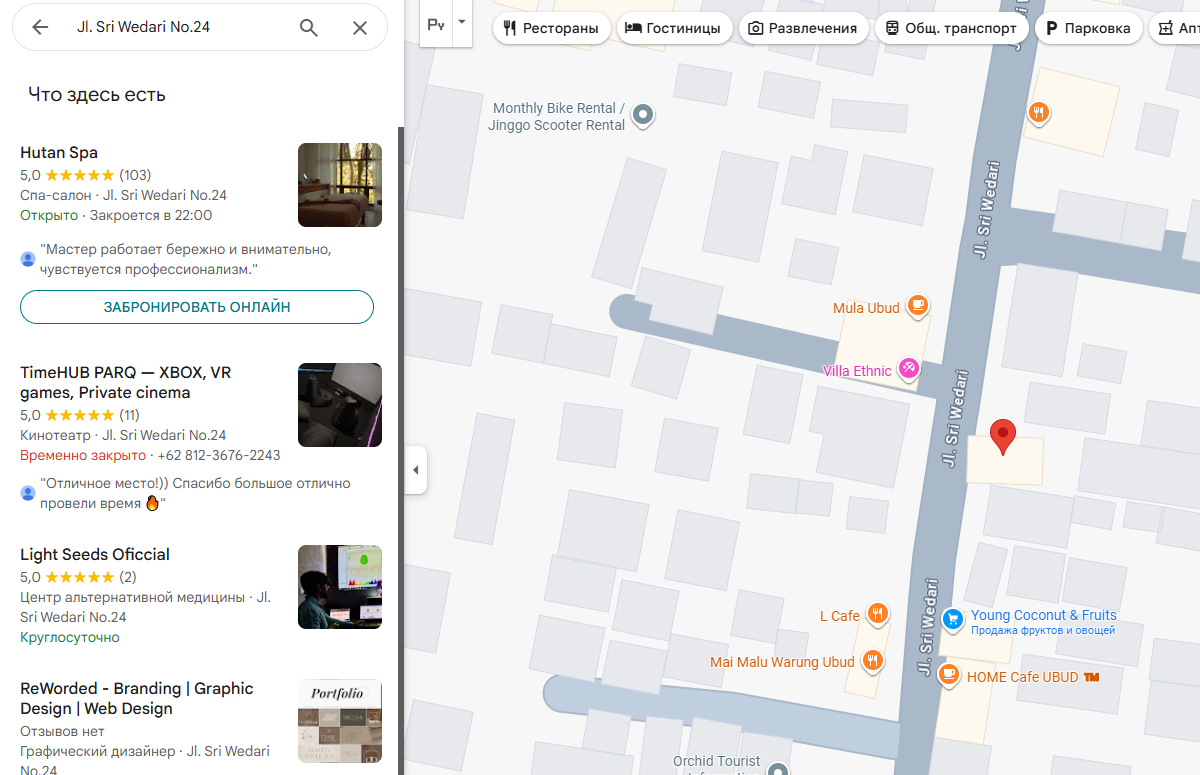
Task: Edit the search field 'Jl. Sri Wedari No.24'
Action: click(180, 27)
